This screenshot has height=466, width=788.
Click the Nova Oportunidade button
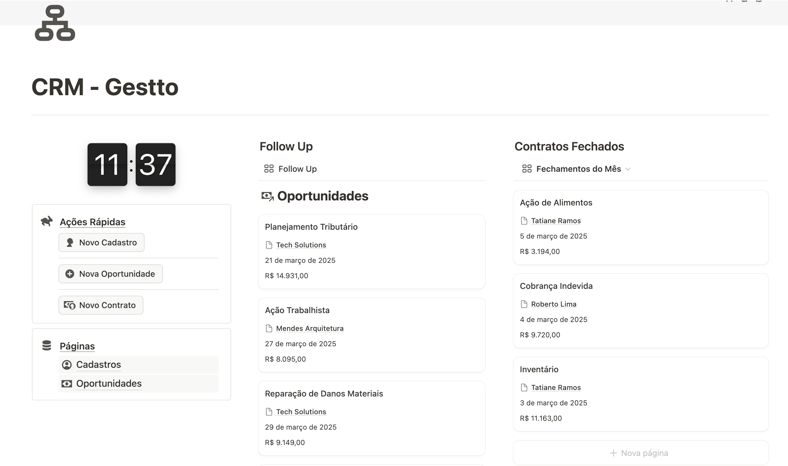pyautogui.click(x=111, y=274)
